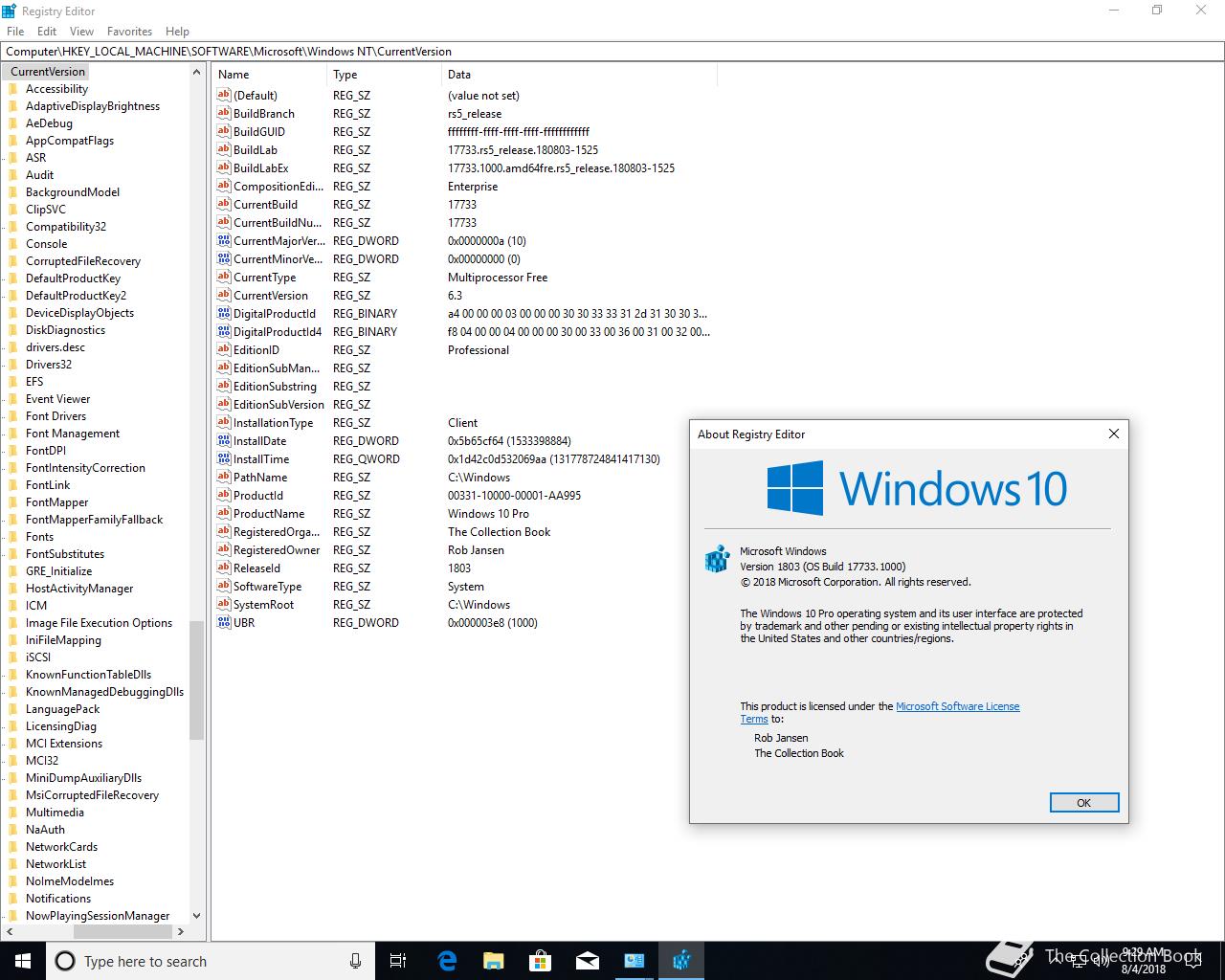
Task: Select the Multimedia tree key
Action: (x=55, y=813)
